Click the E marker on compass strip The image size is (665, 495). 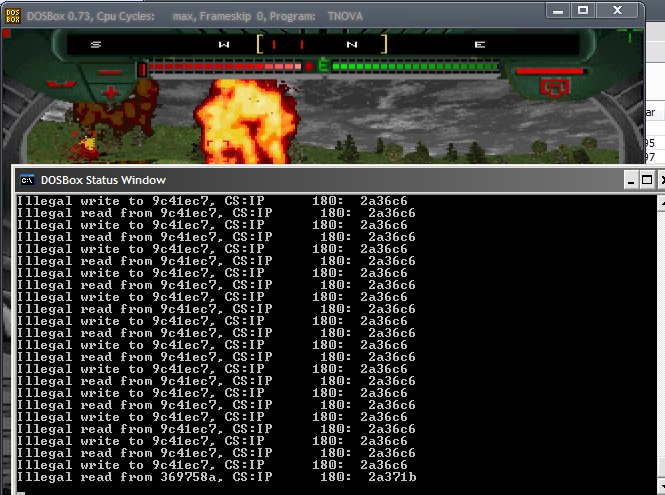[x=480, y=44]
